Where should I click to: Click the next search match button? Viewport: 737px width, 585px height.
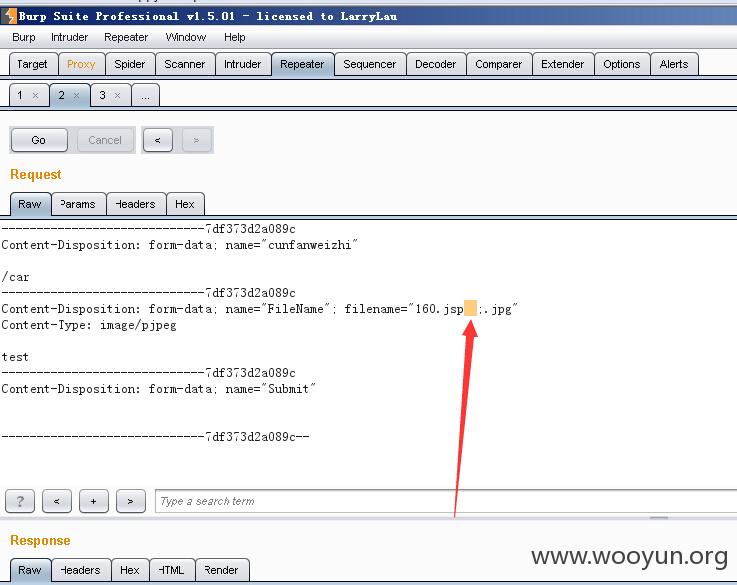point(131,501)
